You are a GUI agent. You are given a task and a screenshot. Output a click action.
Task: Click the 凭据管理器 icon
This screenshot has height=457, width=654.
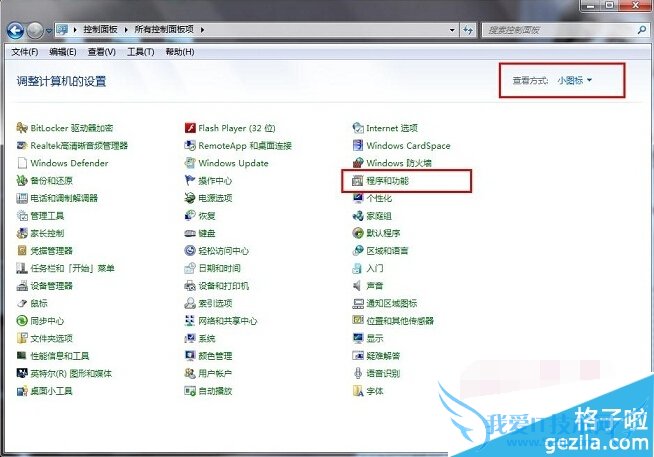click(x=22, y=250)
